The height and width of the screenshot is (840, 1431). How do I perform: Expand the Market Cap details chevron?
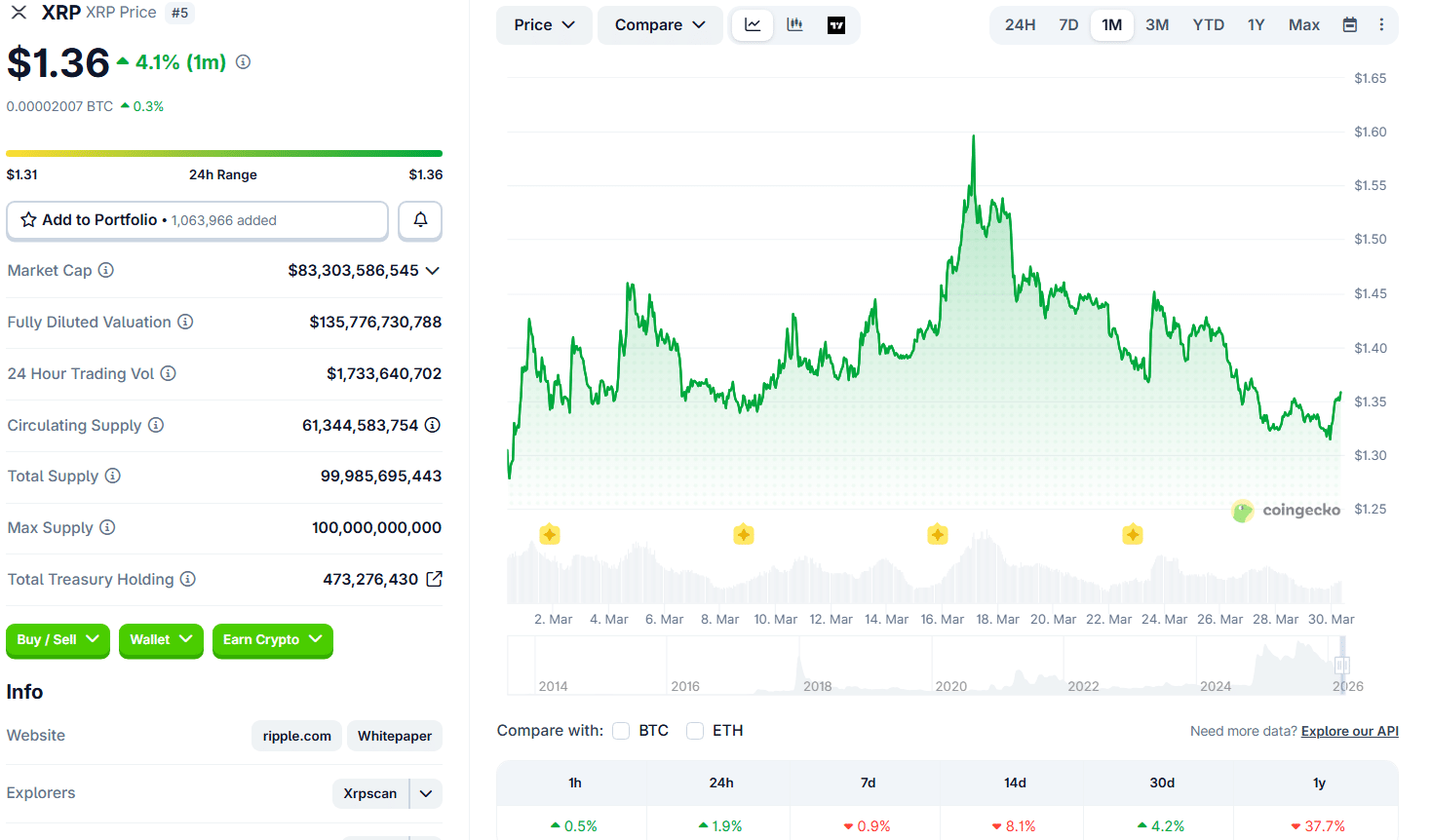pos(433,271)
